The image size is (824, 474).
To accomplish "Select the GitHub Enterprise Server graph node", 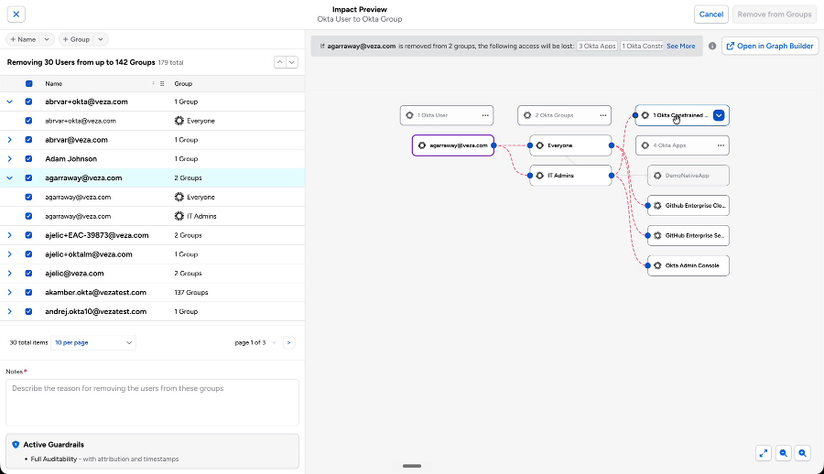I will [x=688, y=235].
